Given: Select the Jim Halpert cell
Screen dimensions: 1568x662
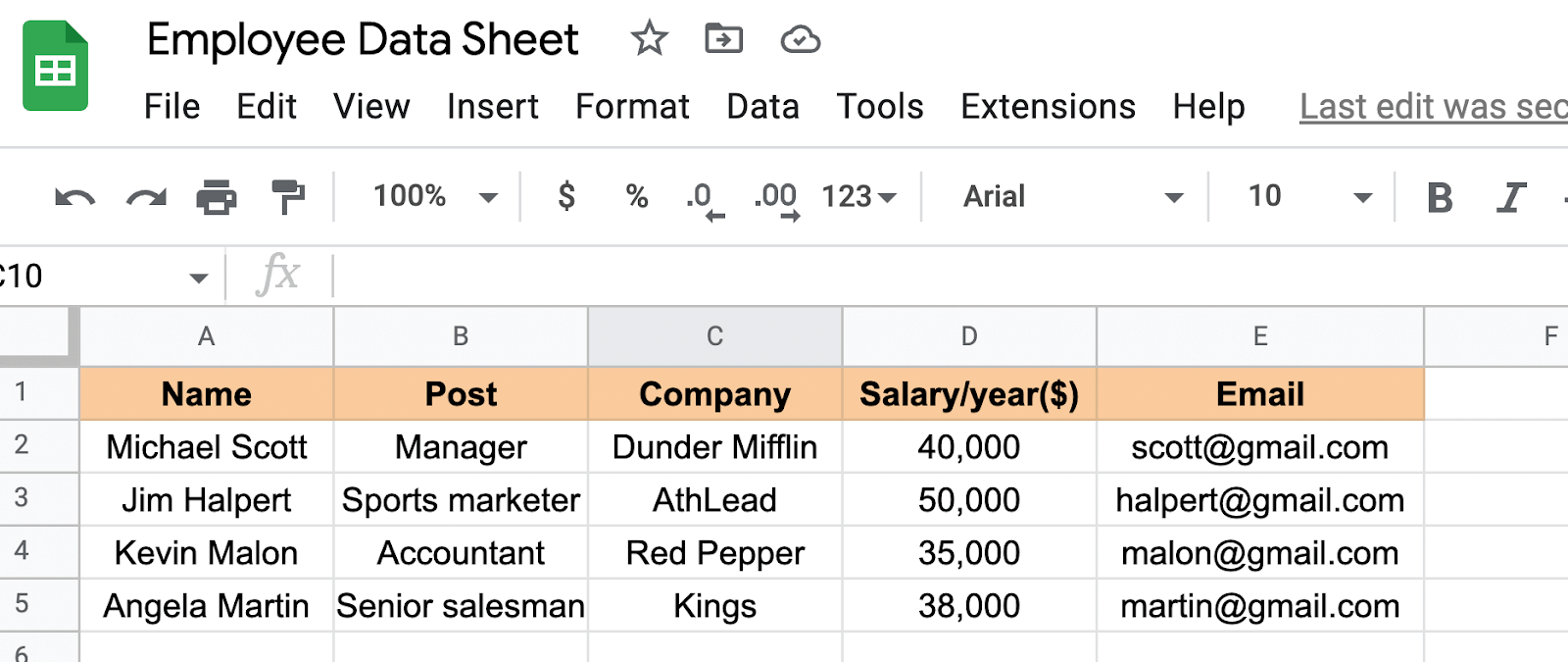Looking at the screenshot, I should [x=206, y=500].
